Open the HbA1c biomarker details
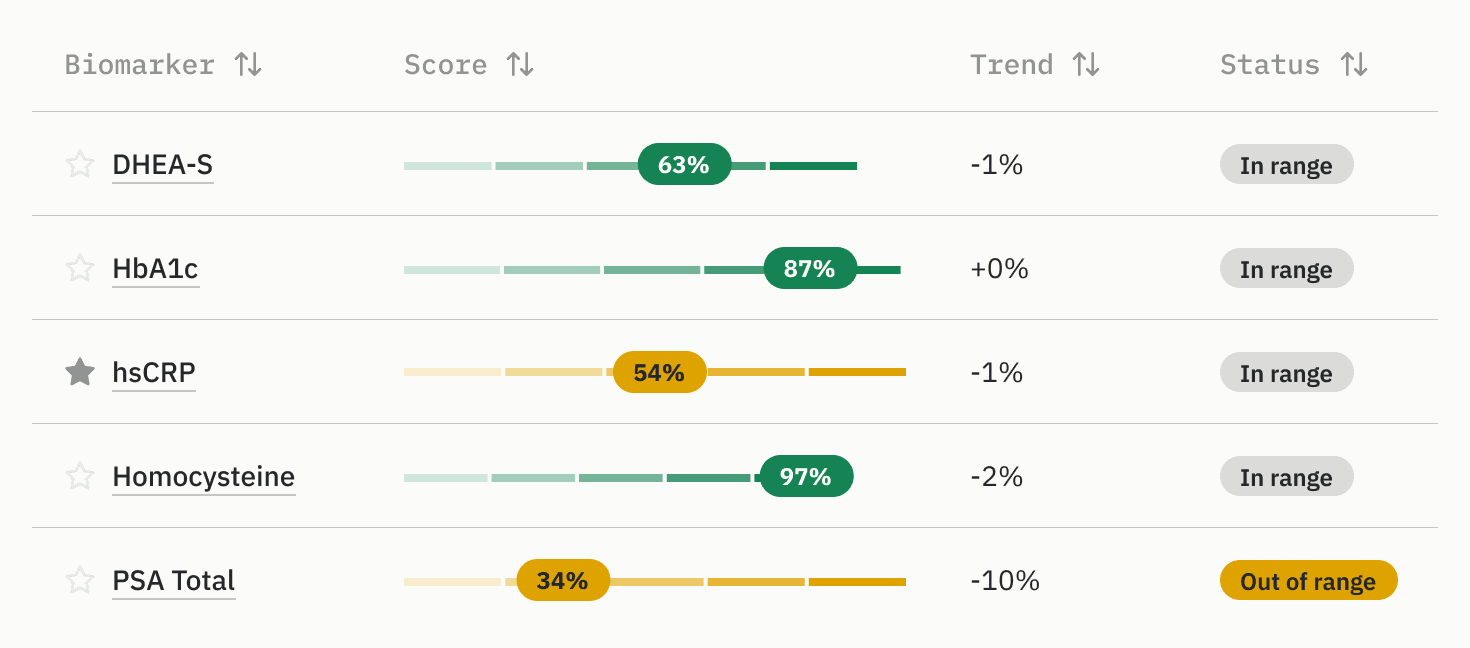This screenshot has height=648, width=1470. (155, 268)
